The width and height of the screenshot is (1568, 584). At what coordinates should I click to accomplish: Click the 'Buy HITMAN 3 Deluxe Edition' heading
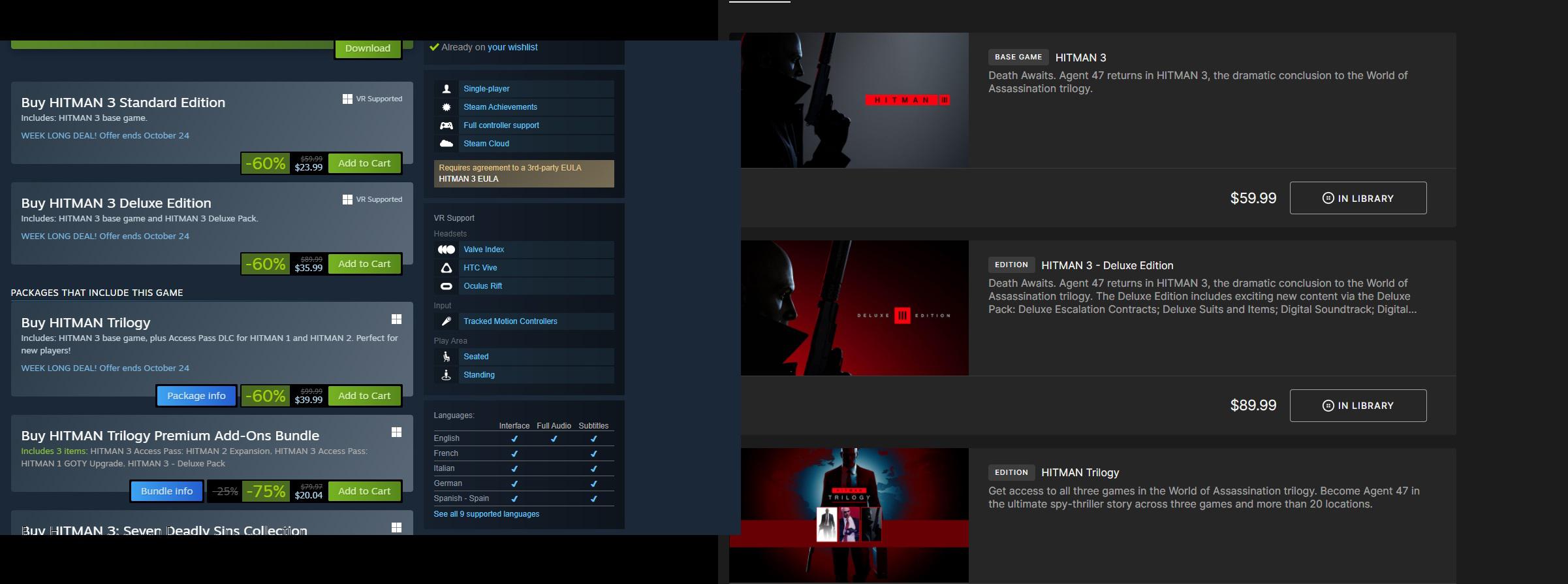116,203
